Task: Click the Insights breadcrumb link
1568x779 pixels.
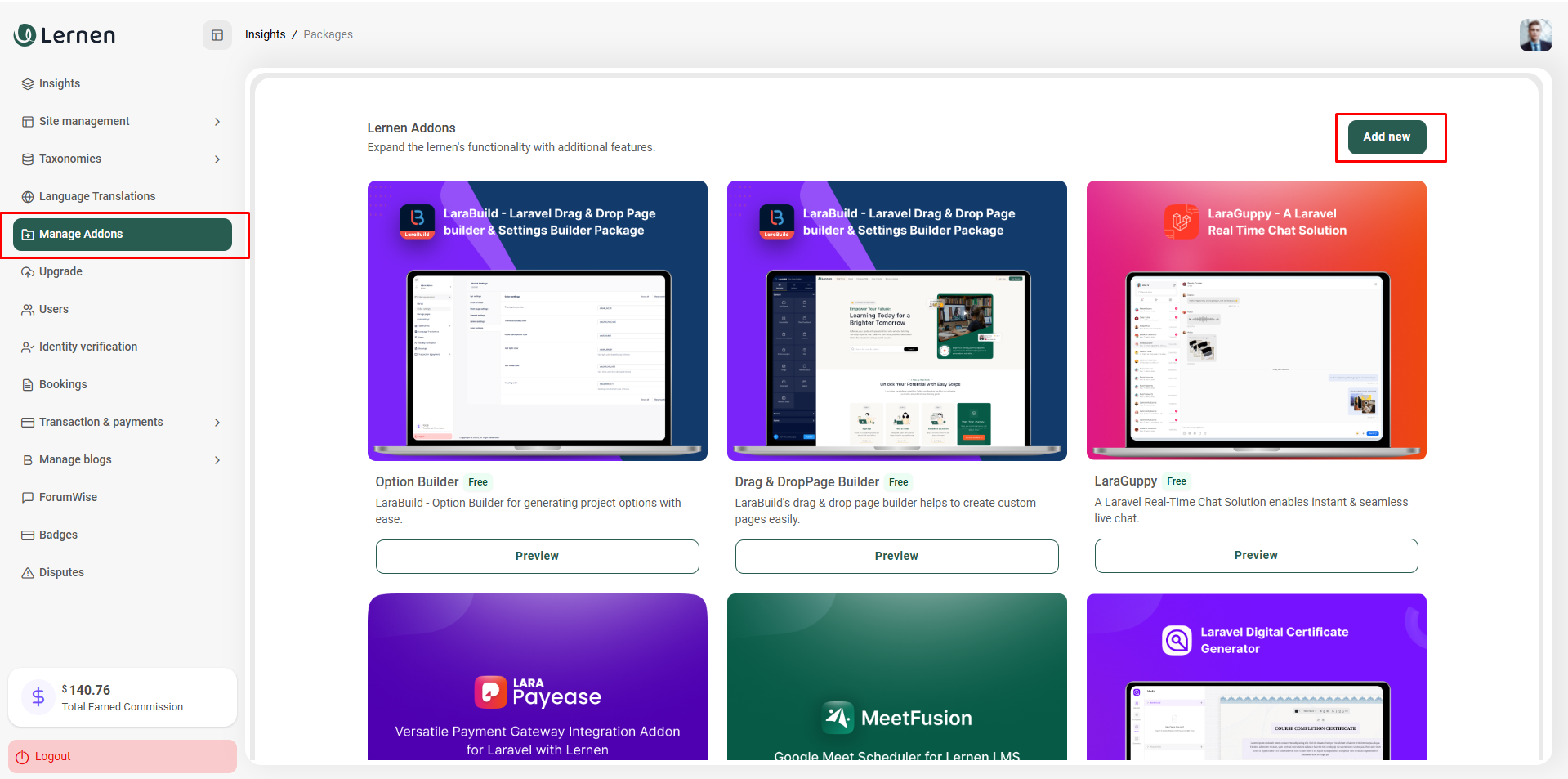Action: (x=265, y=34)
